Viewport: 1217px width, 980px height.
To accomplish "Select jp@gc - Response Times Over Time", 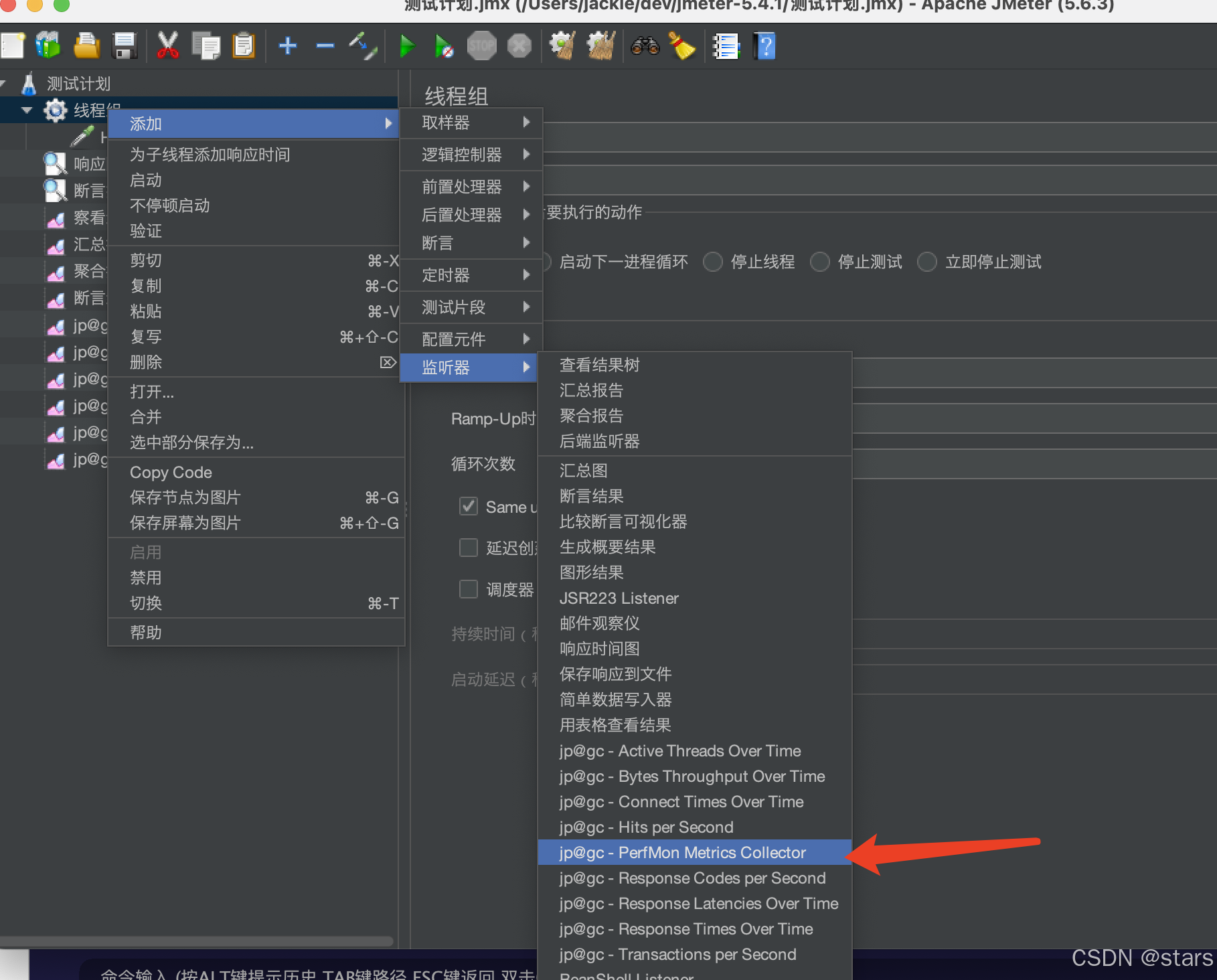I will pyautogui.click(x=695, y=928).
